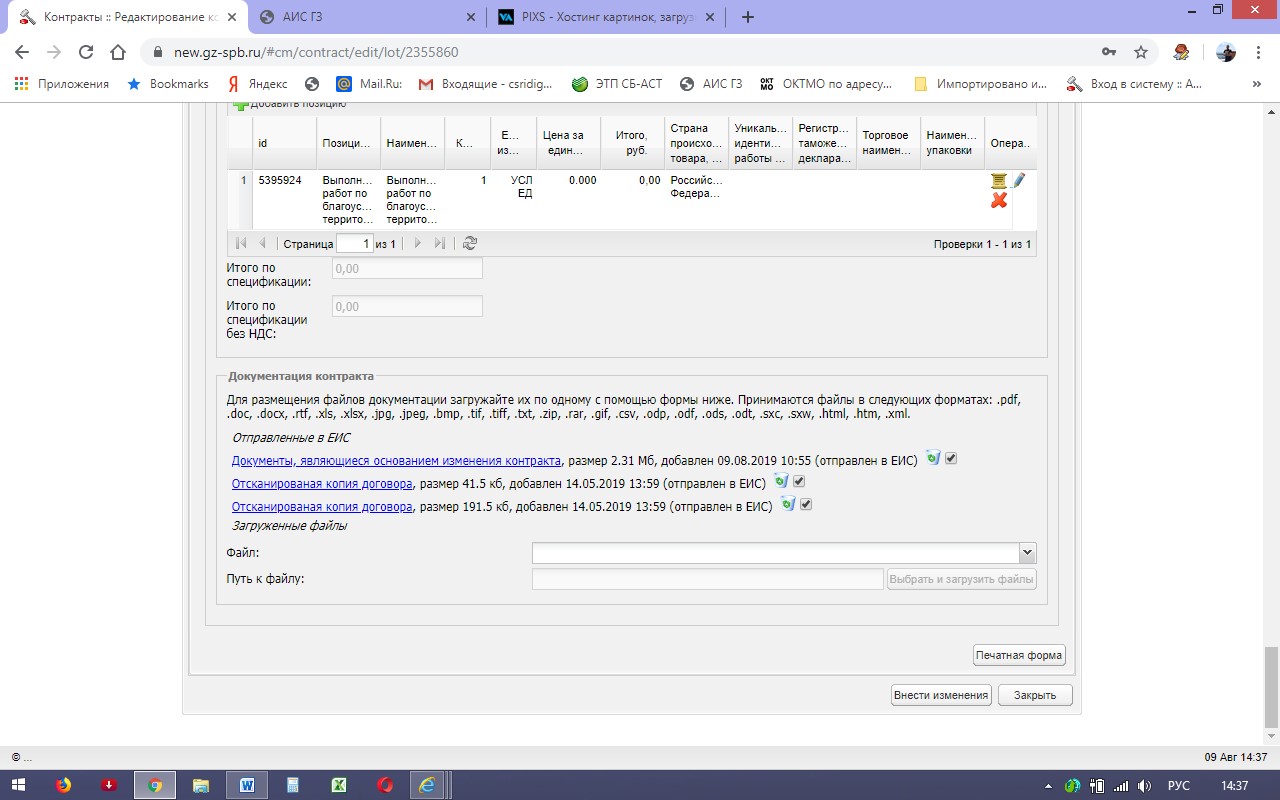Click the 'Печатная форма' button
The width and height of the screenshot is (1280, 800).
click(x=1020, y=656)
